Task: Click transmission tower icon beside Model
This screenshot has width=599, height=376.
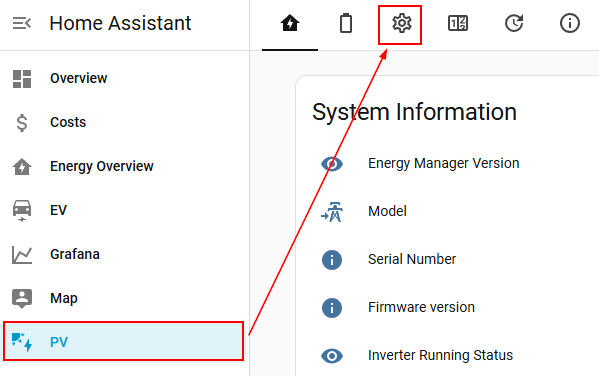Action: pos(332,212)
